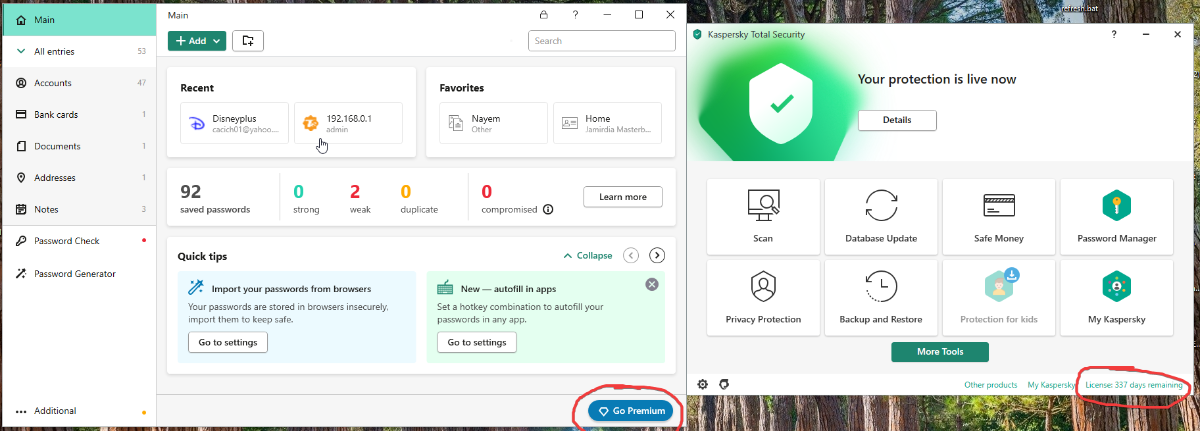Click the info icon next to compromised
Screen dimensions: 1200x431
coord(548,210)
